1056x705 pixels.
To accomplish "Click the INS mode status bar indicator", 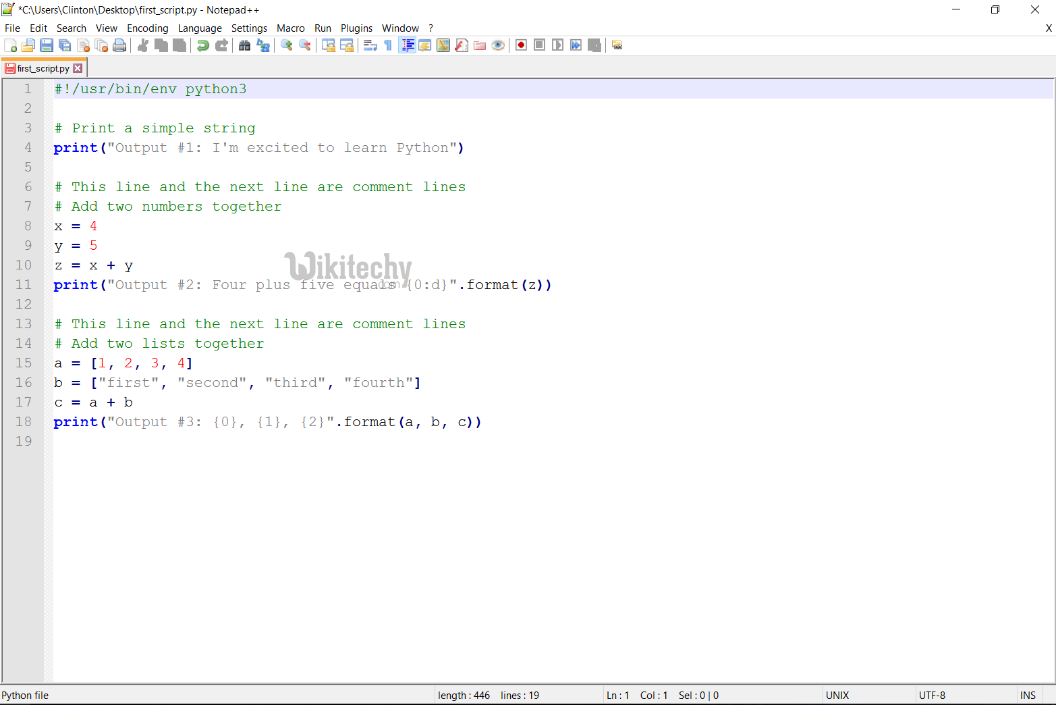I will pyautogui.click(x=1027, y=695).
